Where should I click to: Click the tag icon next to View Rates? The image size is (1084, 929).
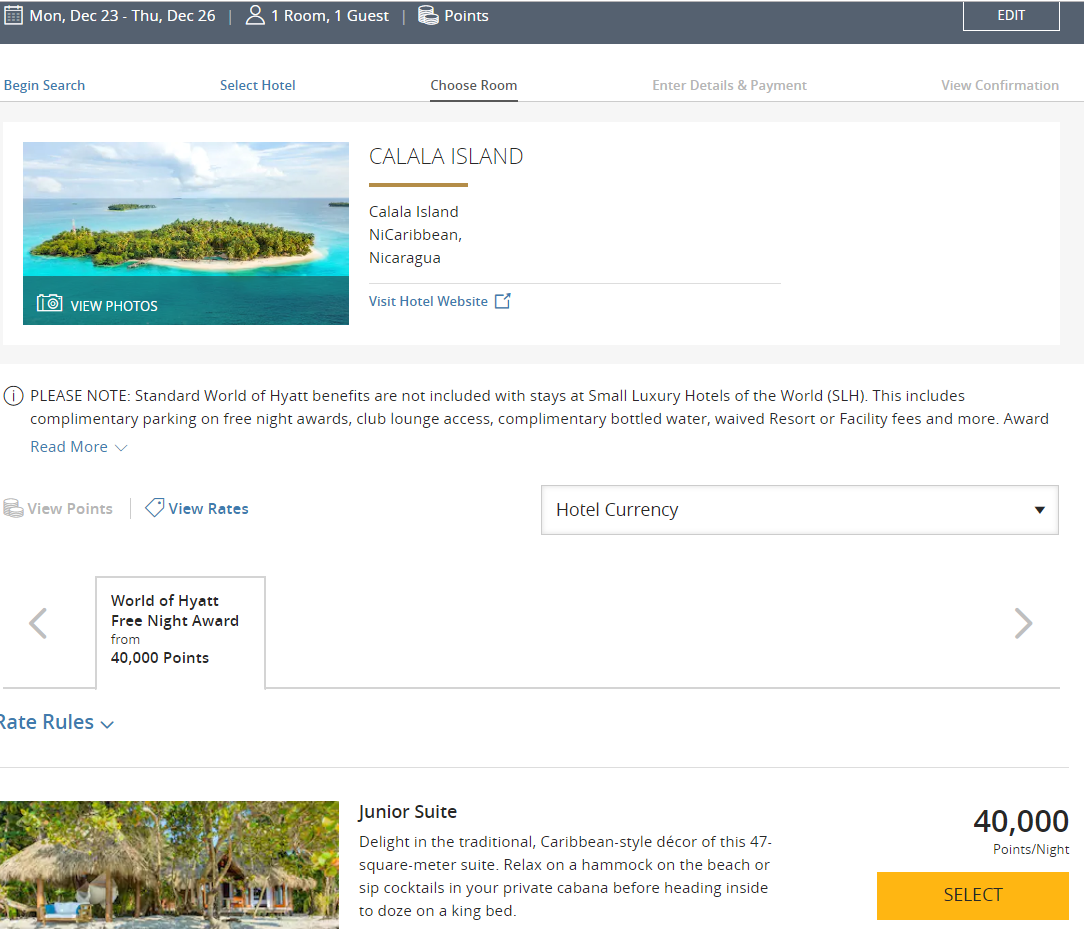[x=154, y=507]
